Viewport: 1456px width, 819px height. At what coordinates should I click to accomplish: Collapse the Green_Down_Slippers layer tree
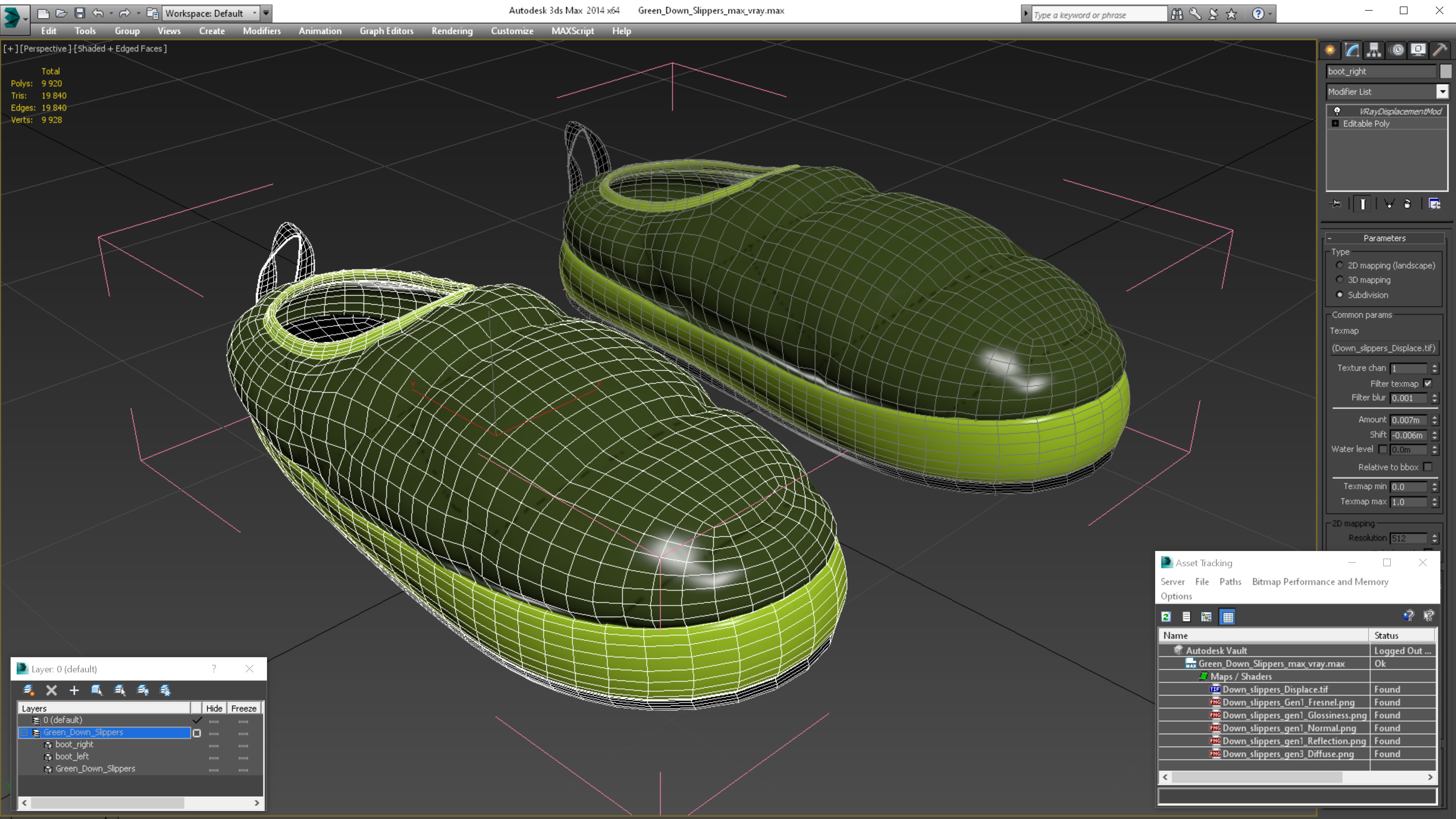[x=24, y=733]
